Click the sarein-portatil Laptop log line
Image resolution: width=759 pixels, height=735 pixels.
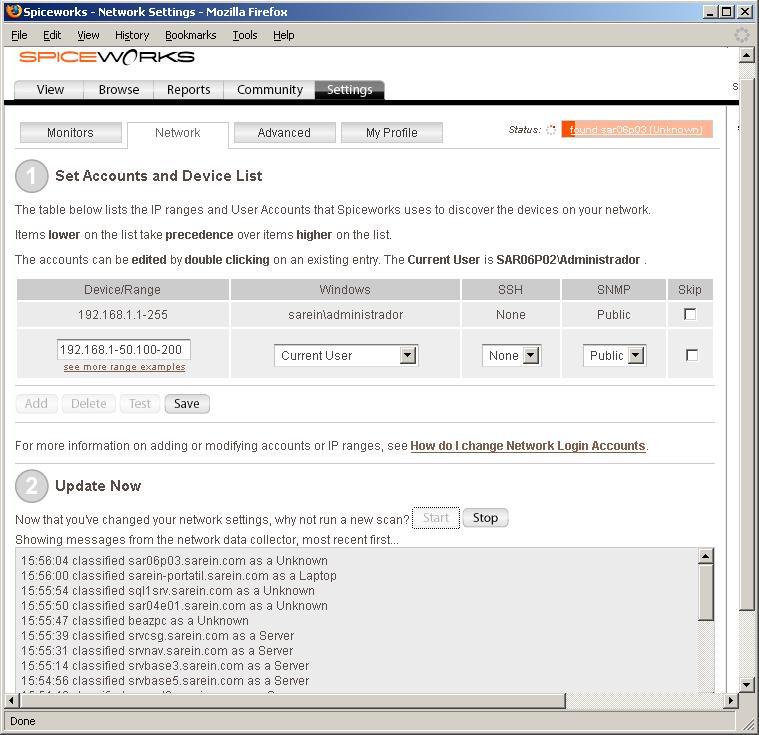point(179,576)
